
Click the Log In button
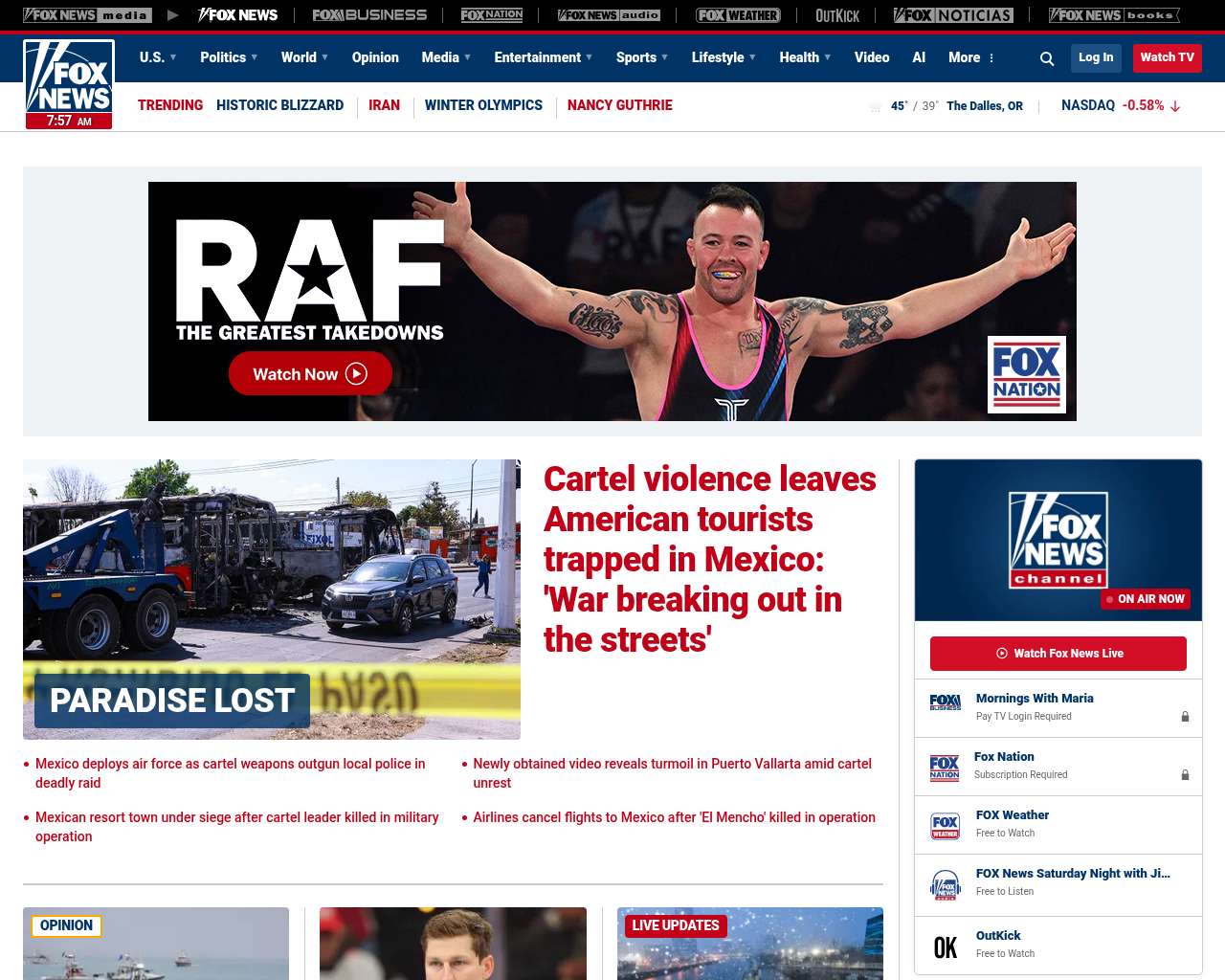click(1096, 57)
